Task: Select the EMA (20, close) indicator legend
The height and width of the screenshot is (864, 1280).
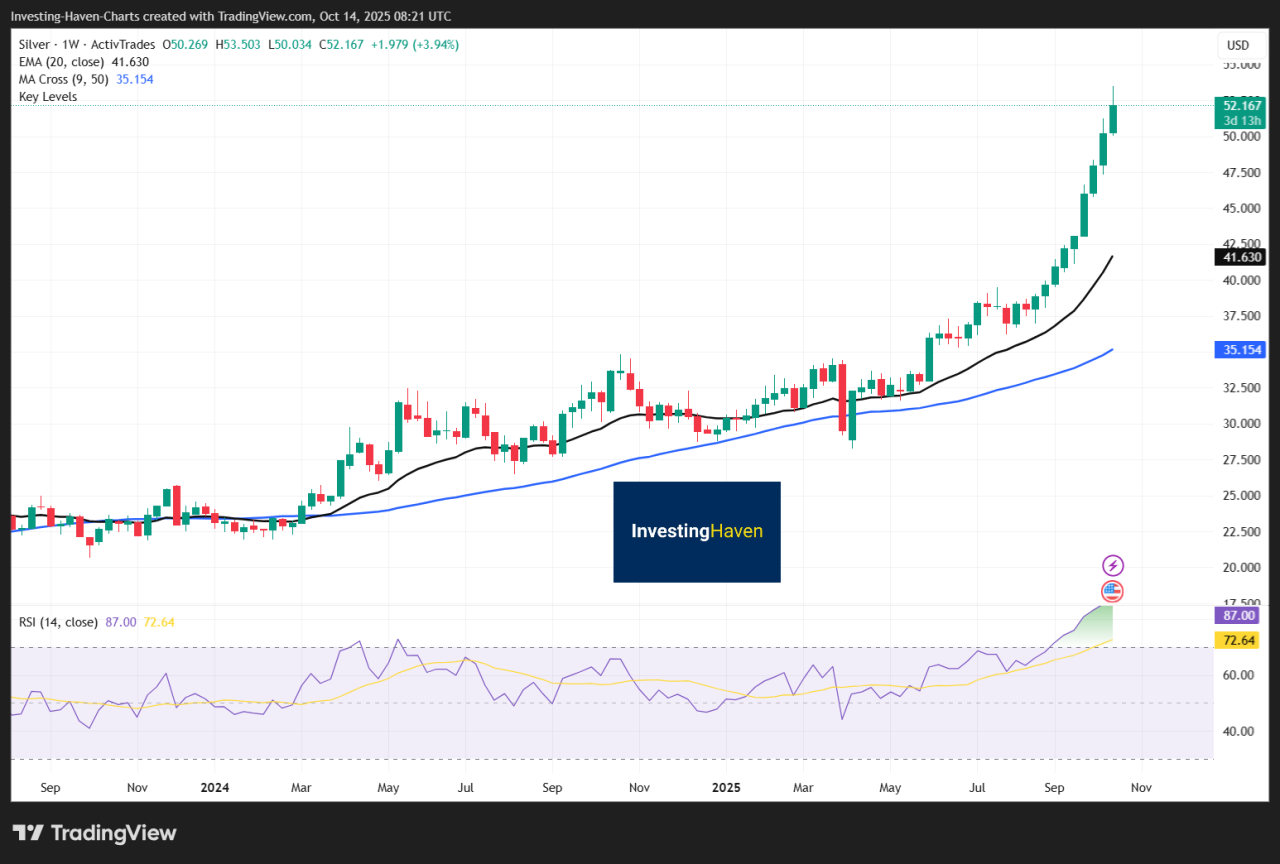Action: pos(66,62)
